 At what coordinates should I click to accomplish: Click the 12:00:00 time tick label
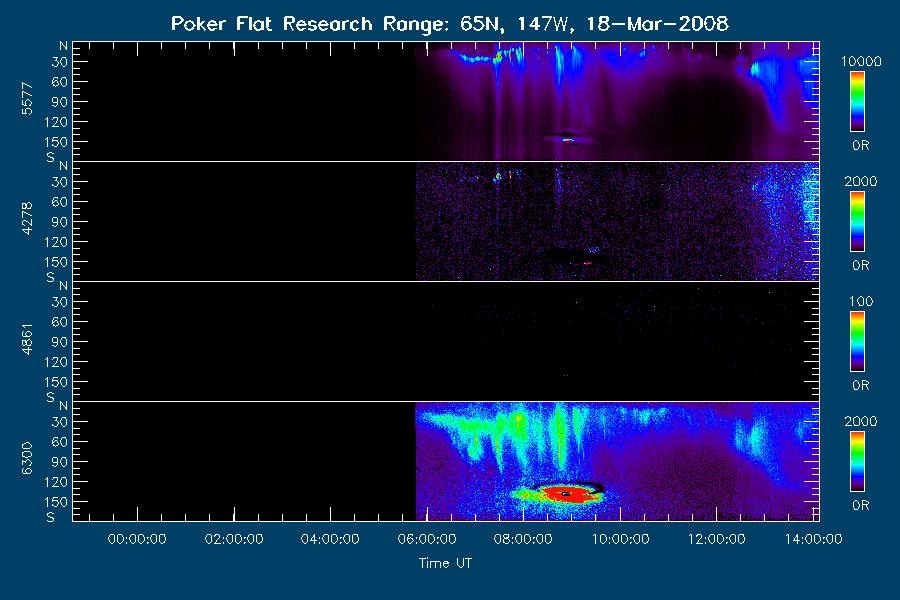tap(716, 539)
